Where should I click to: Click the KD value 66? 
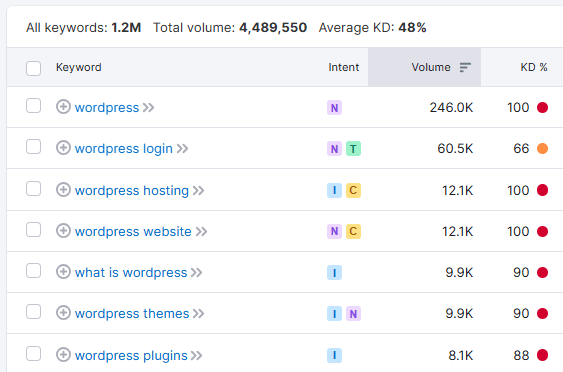click(521, 148)
